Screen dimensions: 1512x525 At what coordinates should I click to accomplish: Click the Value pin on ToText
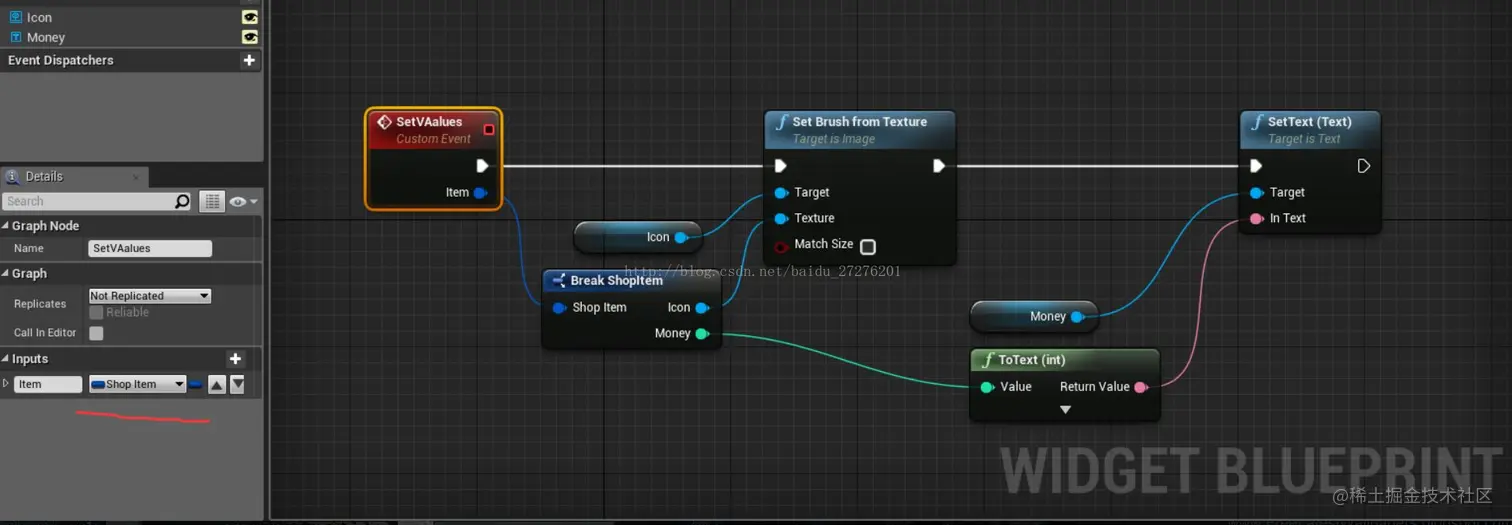[x=987, y=387]
